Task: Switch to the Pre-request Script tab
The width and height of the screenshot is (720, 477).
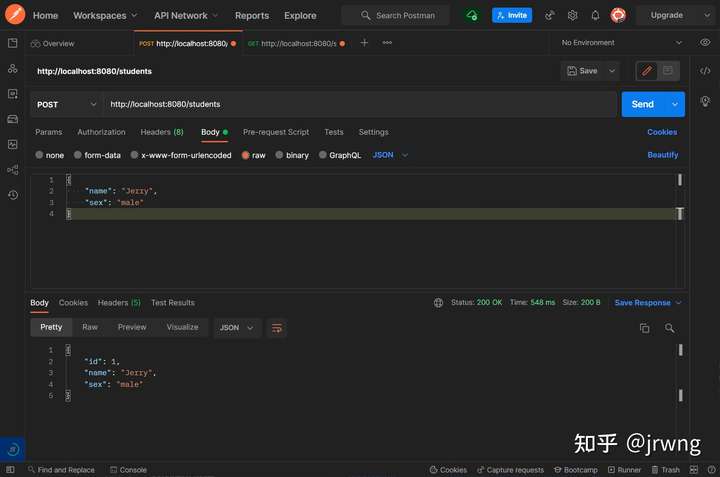Action: pyautogui.click(x=276, y=132)
